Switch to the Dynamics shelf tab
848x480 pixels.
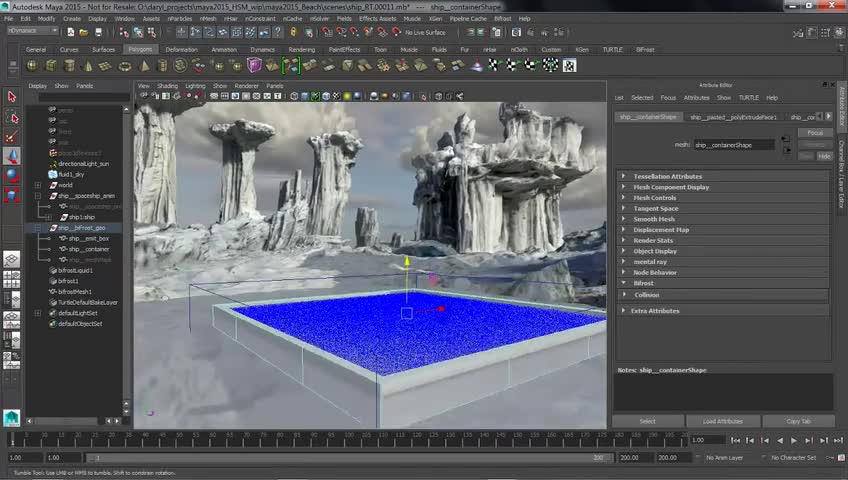click(262, 49)
